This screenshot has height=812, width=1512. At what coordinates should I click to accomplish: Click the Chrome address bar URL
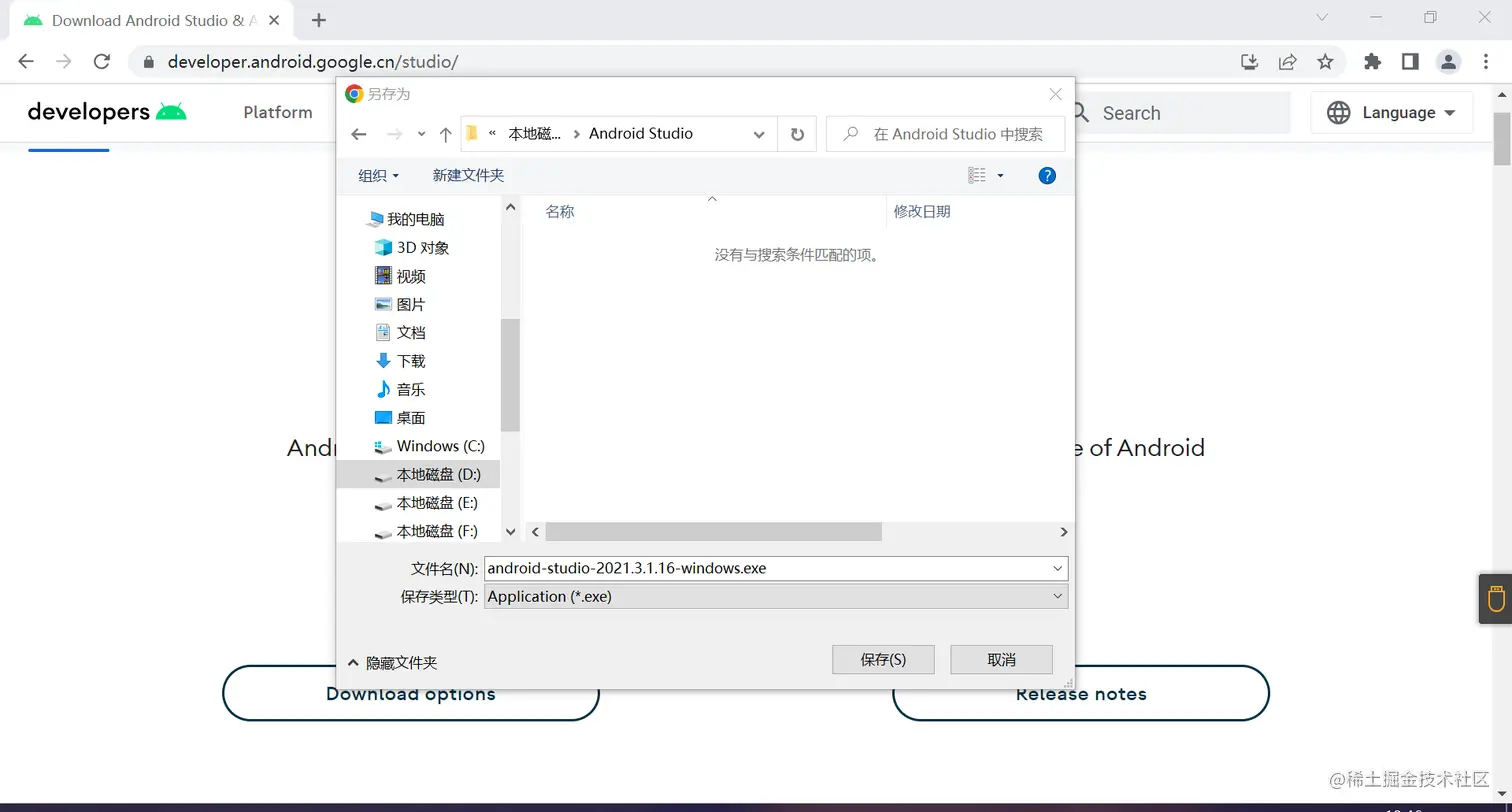point(313,62)
